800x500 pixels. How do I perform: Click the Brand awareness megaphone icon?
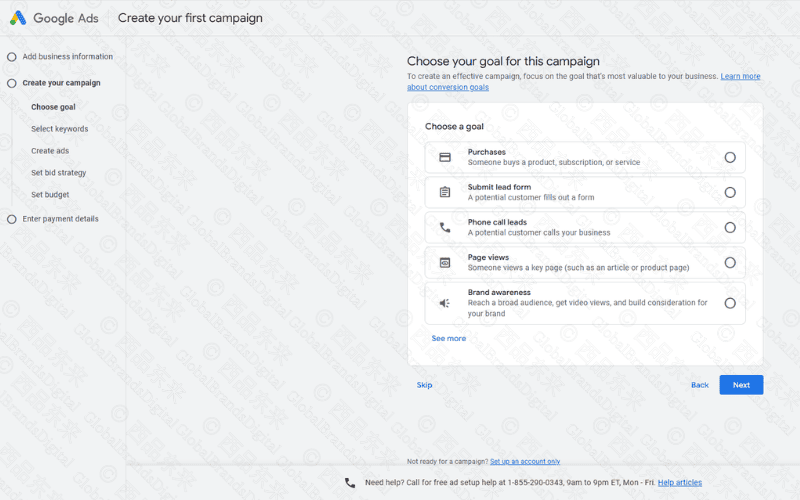445,303
